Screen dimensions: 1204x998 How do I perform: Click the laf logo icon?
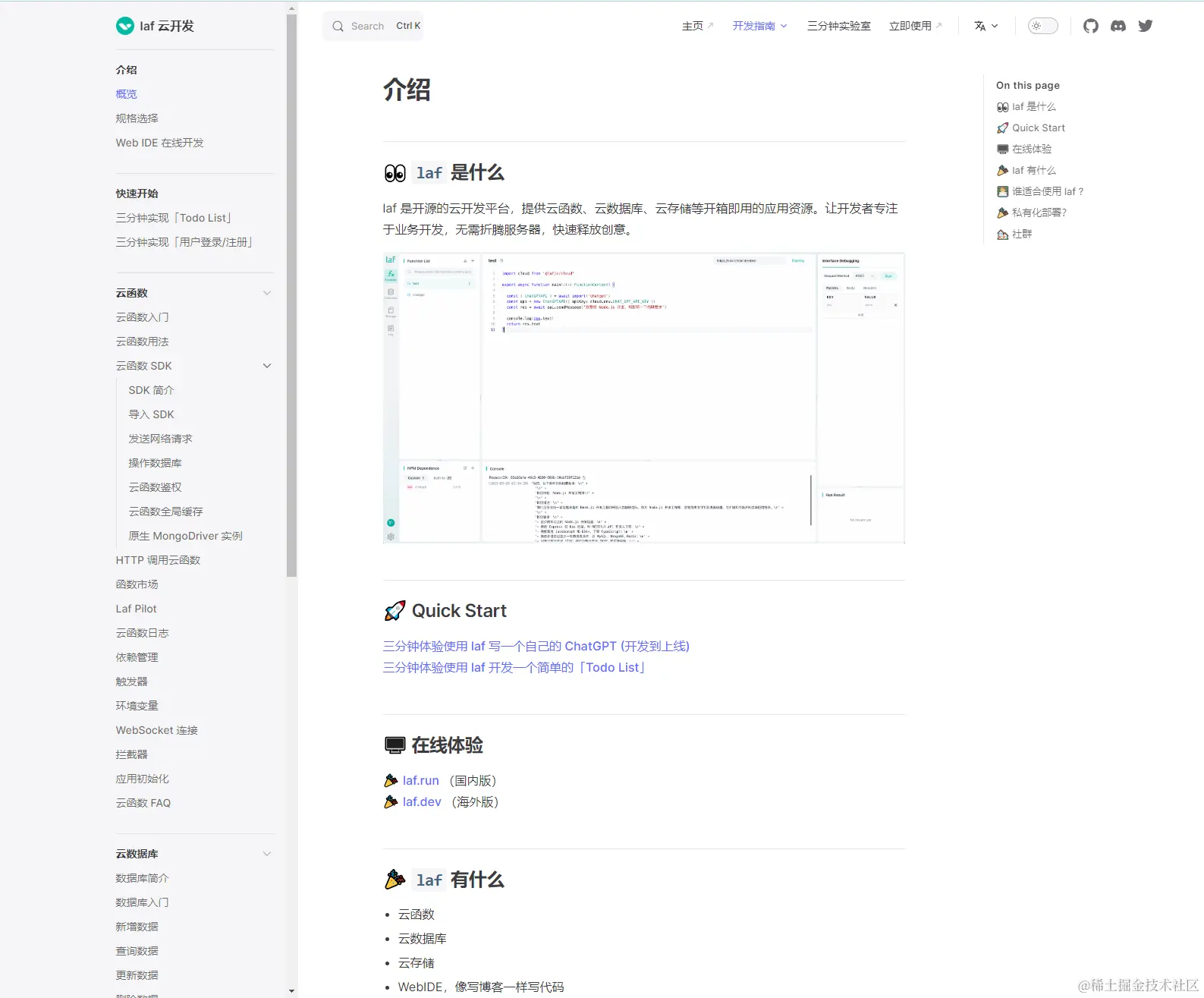click(x=125, y=26)
